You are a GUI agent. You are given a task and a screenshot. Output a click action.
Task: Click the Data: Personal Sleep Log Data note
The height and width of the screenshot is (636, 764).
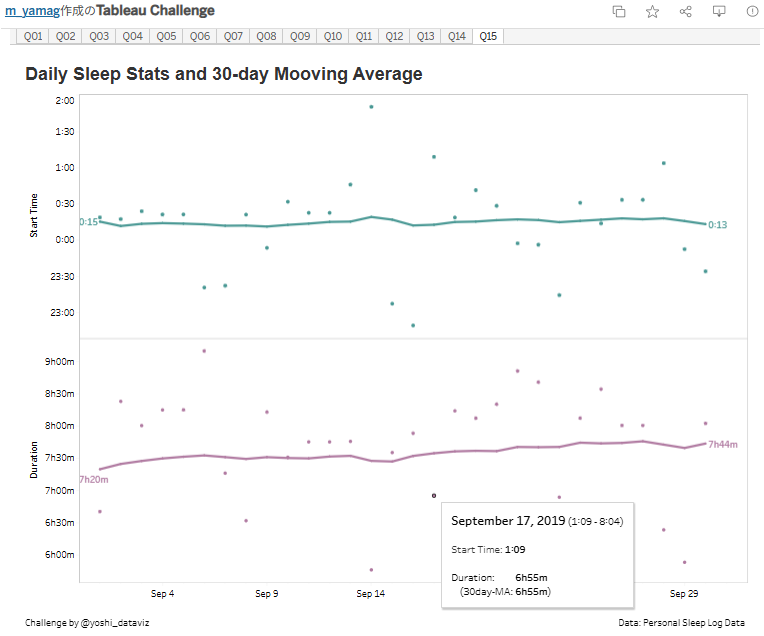click(681, 623)
